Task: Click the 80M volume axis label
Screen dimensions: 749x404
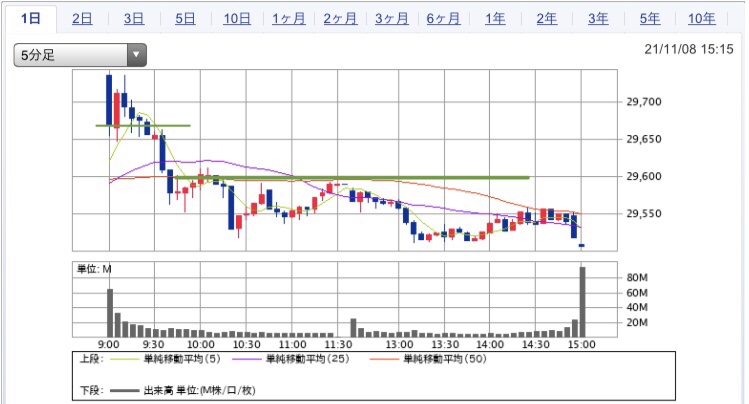Action: (637, 277)
